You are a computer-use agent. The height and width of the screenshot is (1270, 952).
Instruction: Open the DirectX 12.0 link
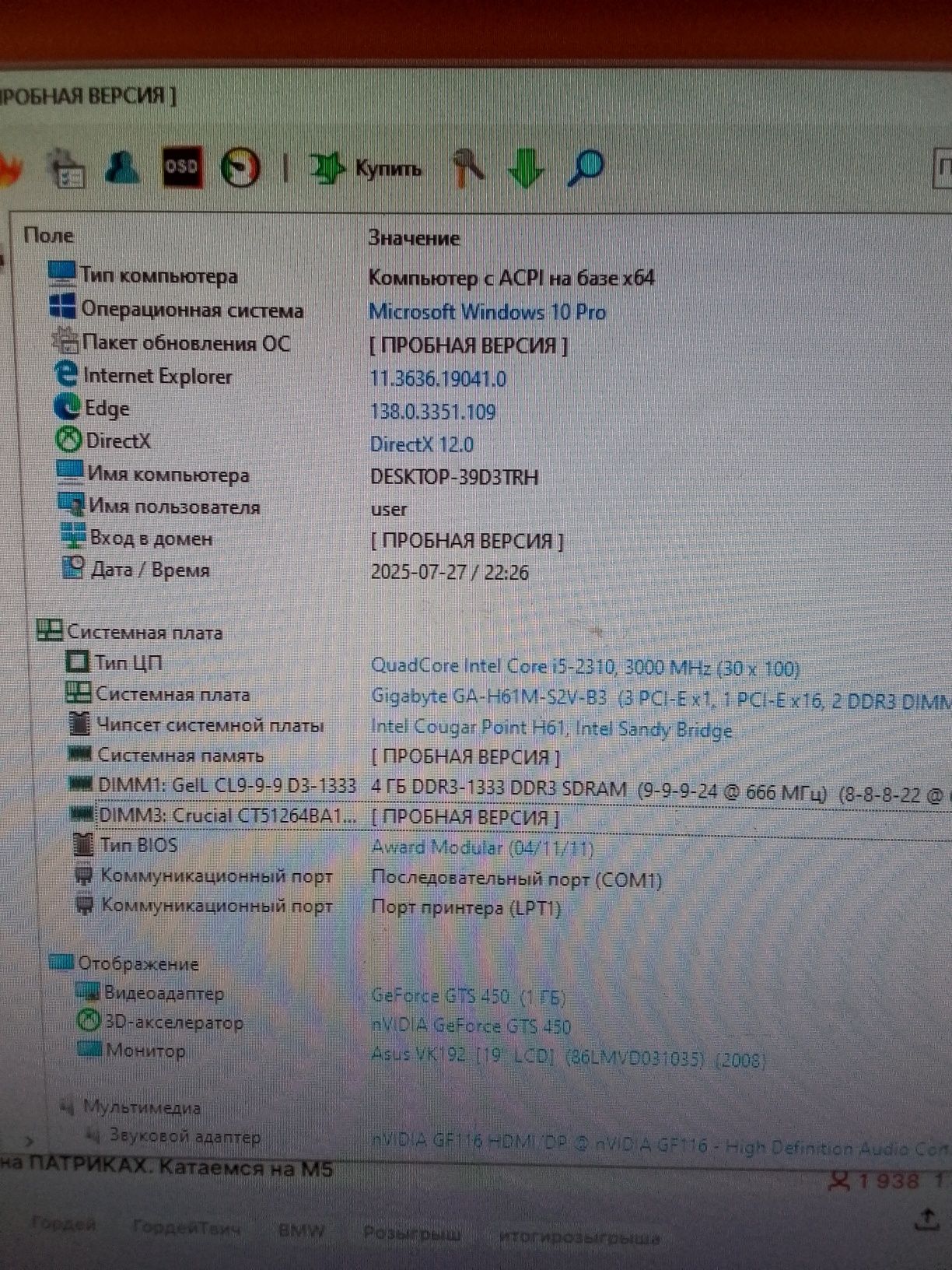(x=422, y=444)
